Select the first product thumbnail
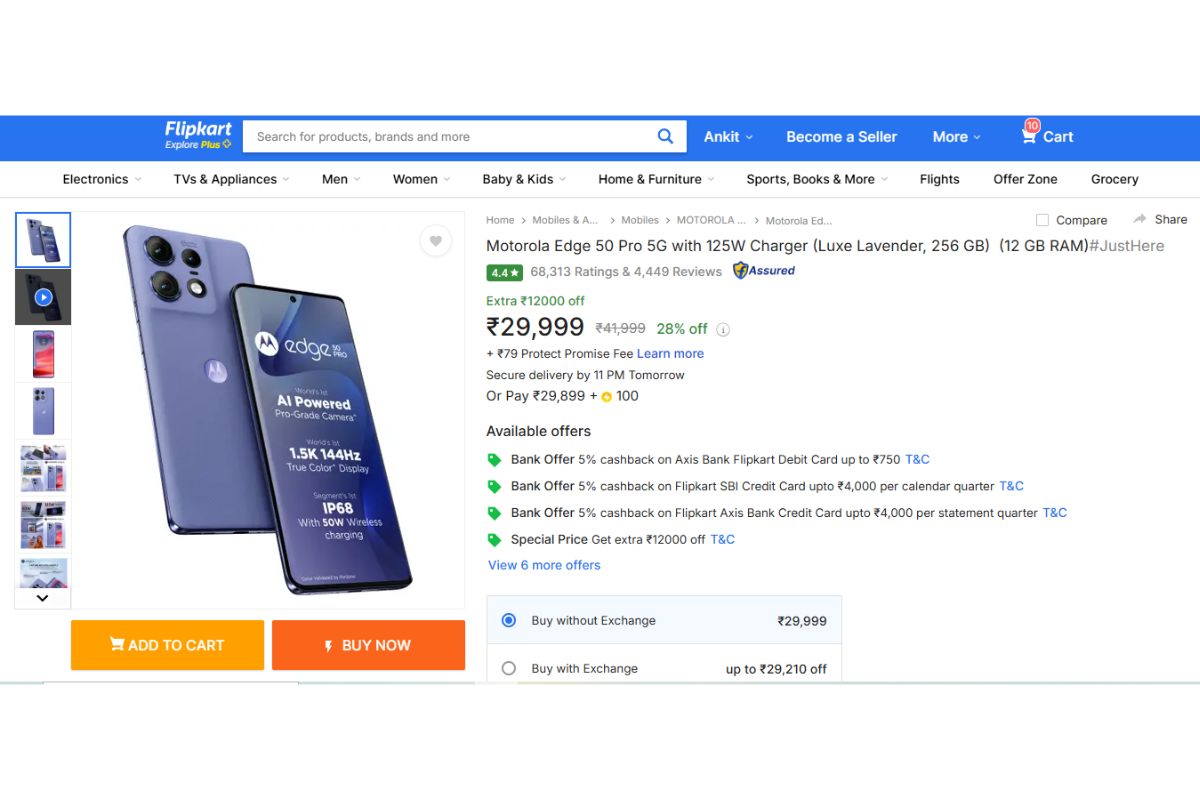 click(42, 239)
